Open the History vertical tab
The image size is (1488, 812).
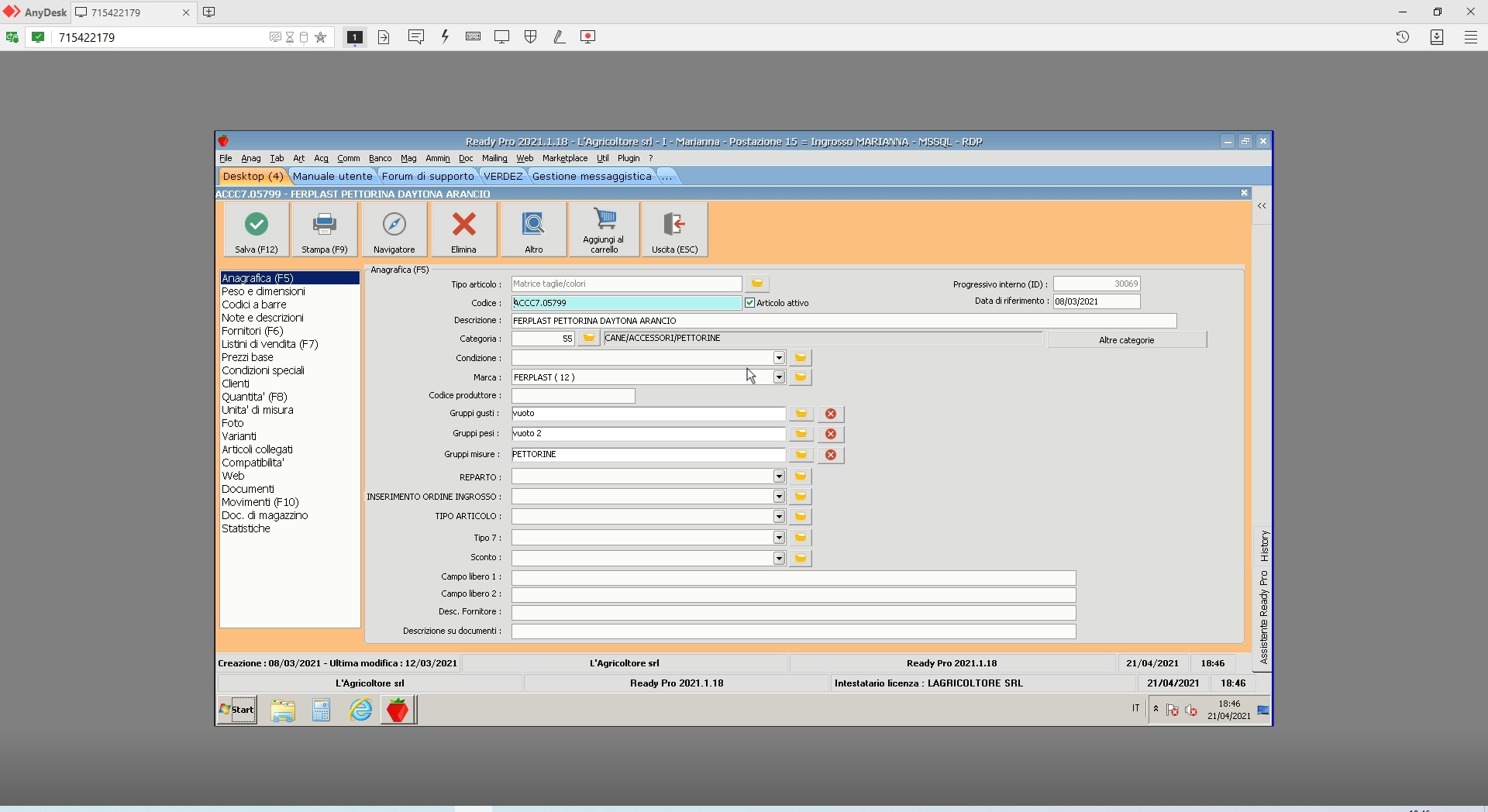1264,546
